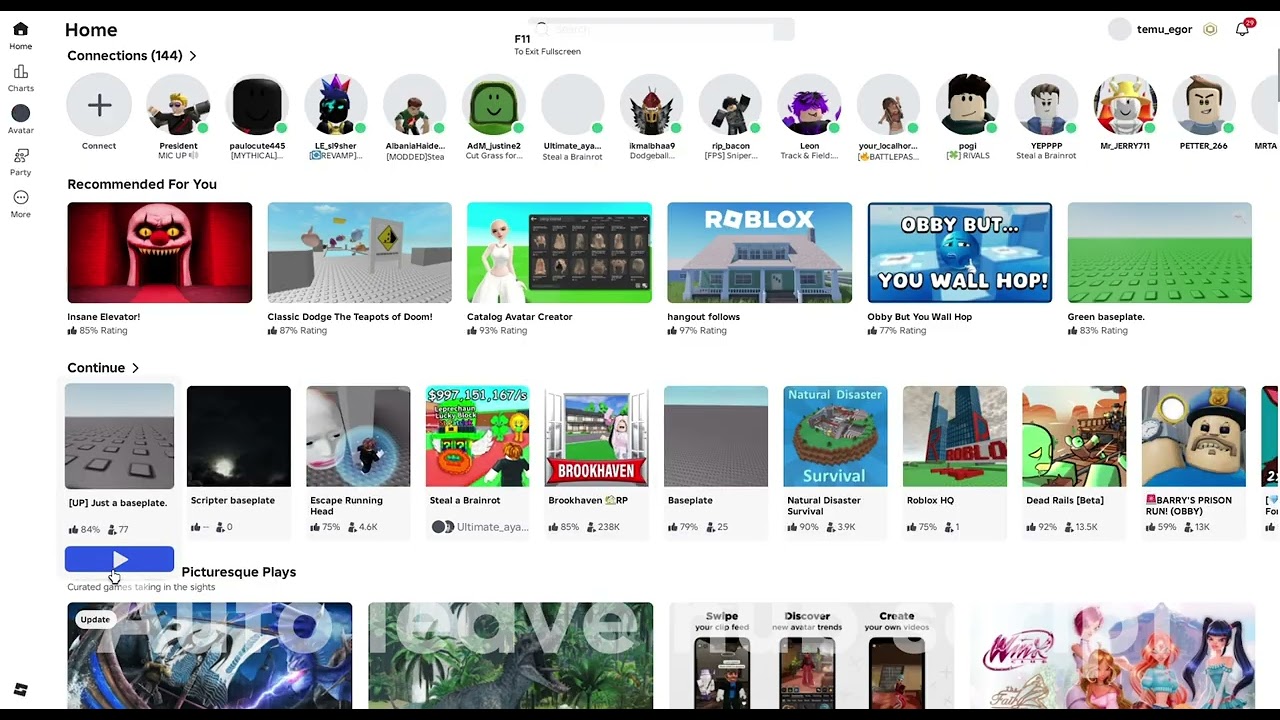Open the Green baseplate. thumbnail
Viewport: 1280px width, 720px height.
pos(1160,253)
